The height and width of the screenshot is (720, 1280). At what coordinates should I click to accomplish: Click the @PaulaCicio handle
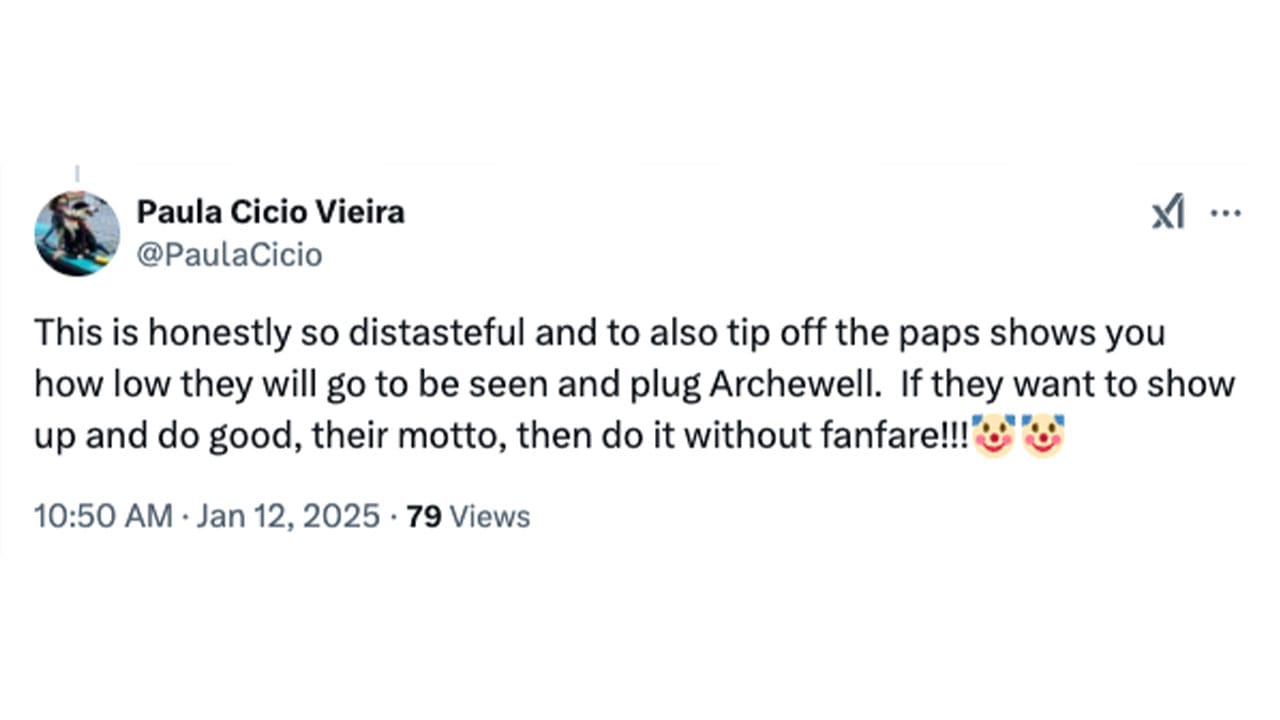[x=230, y=255]
